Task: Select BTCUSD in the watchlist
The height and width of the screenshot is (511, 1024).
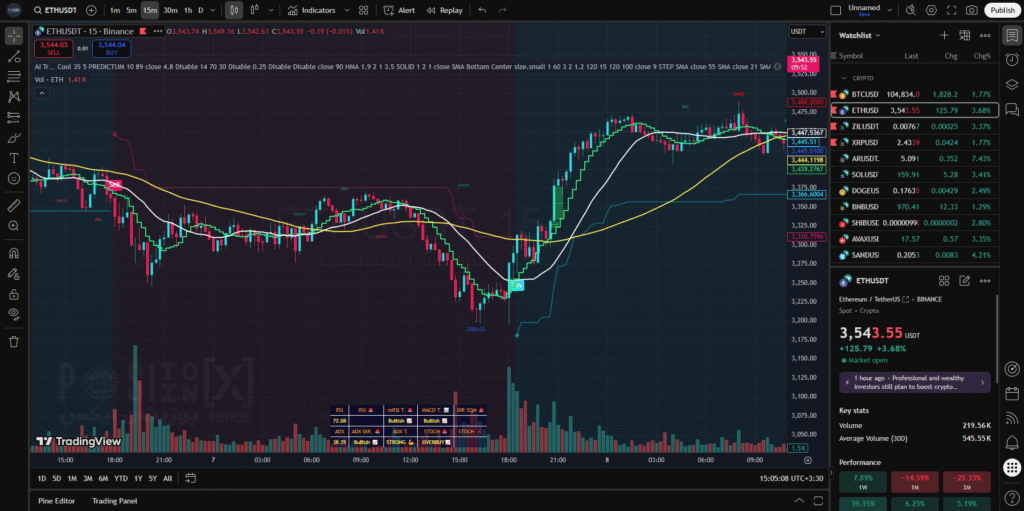Action: (914, 94)
